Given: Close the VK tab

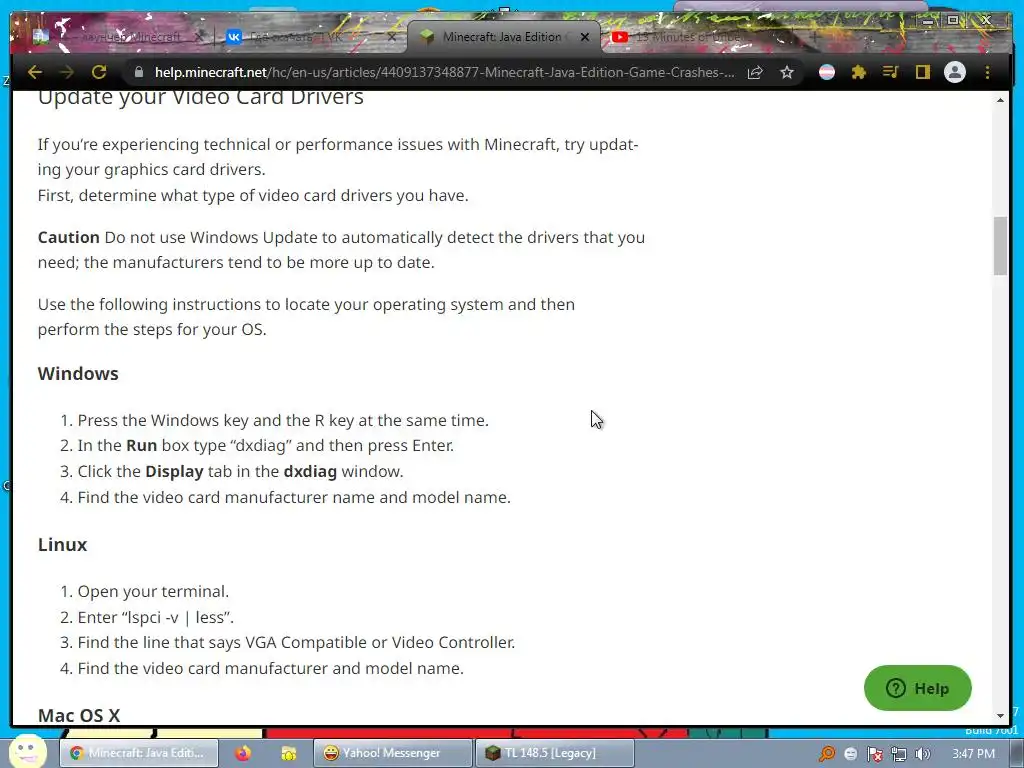Looking at the screenshot, I should point(391,37).
